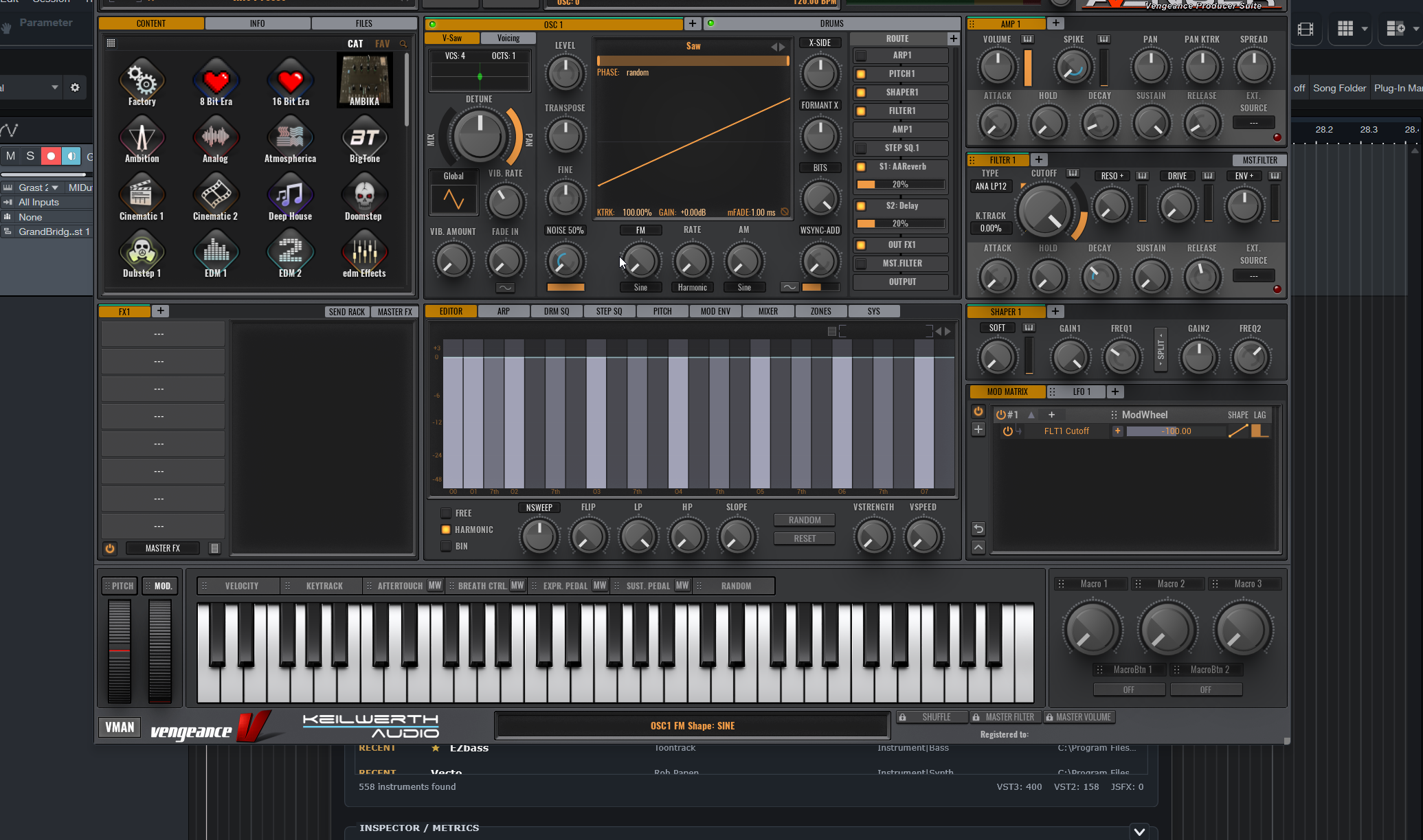The image size is (1423, 840).
Task: Open the filter type ANA LP12 dropdown
Action: coord(991,186)
